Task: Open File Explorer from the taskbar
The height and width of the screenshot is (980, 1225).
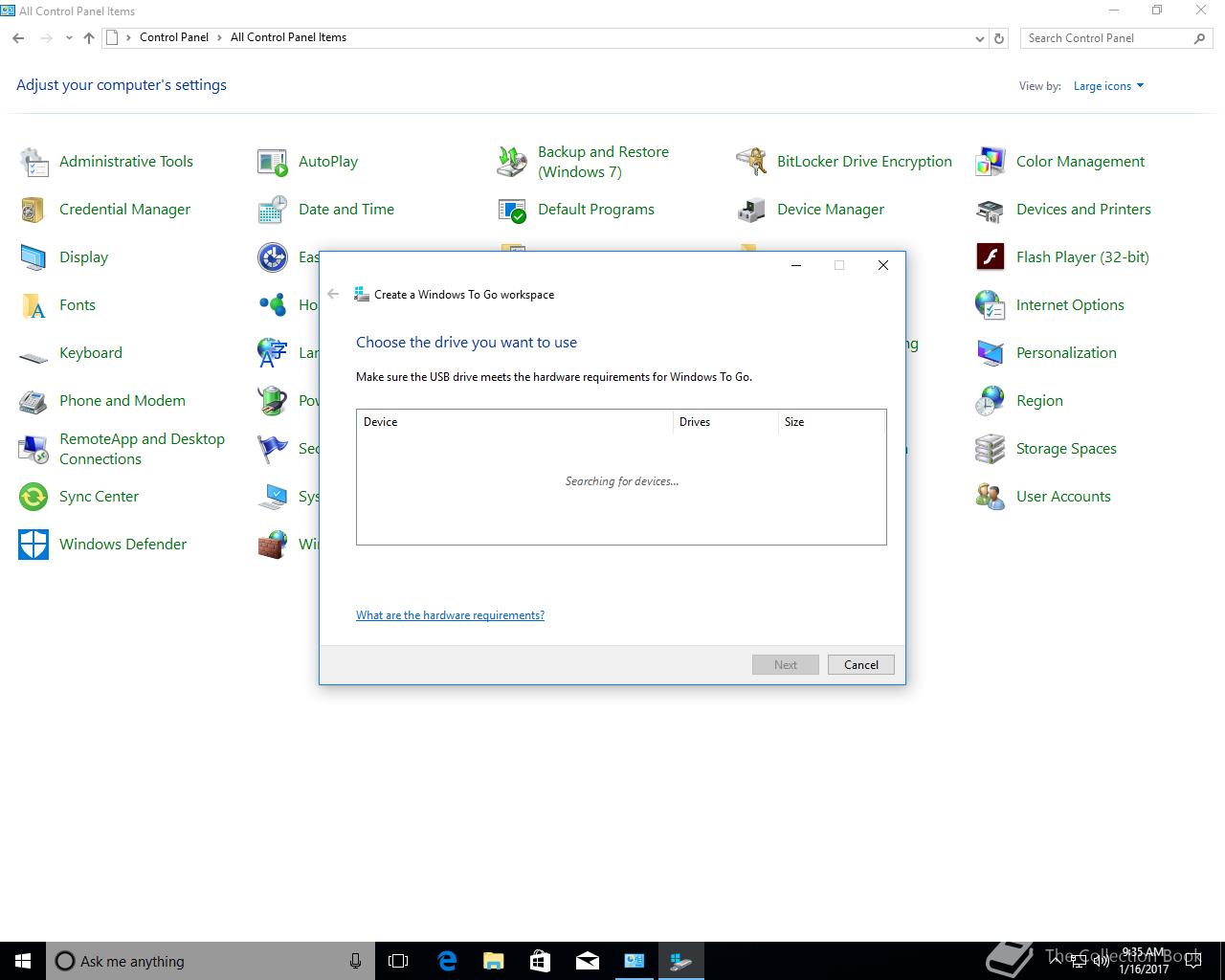Action: pyautogui.click(x=493, y=961)
